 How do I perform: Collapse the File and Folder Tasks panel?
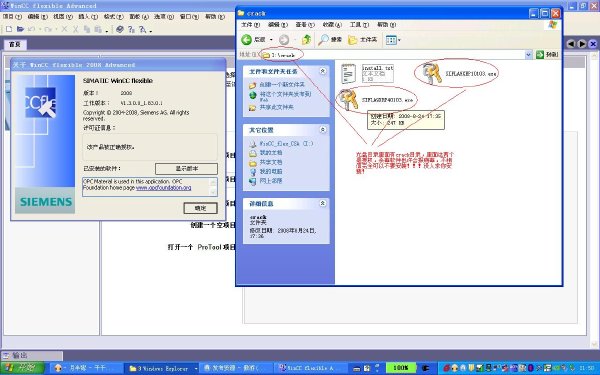pos(323,71)
